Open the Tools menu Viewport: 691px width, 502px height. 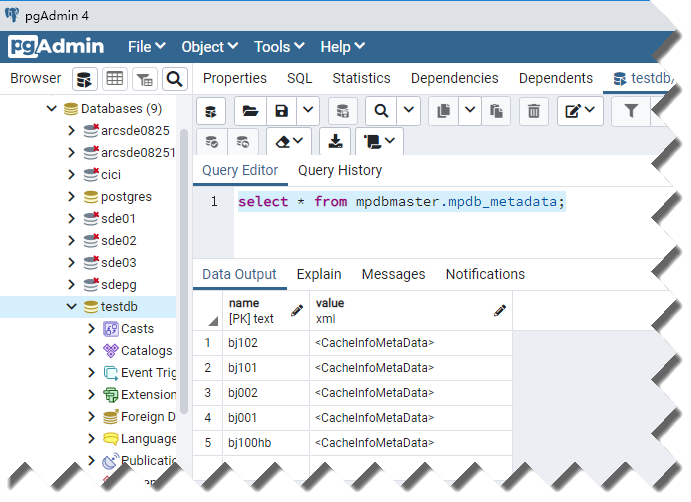pyautogui.click(x=279, y=47)
